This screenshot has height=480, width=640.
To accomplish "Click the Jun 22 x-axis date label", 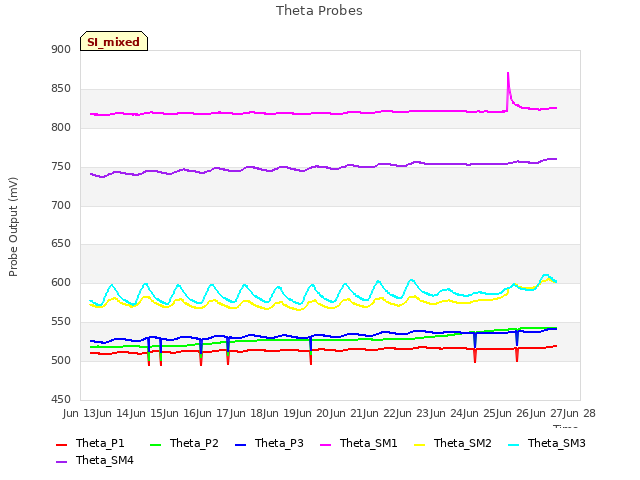I will pyautogui.click(x=381, y=413).
